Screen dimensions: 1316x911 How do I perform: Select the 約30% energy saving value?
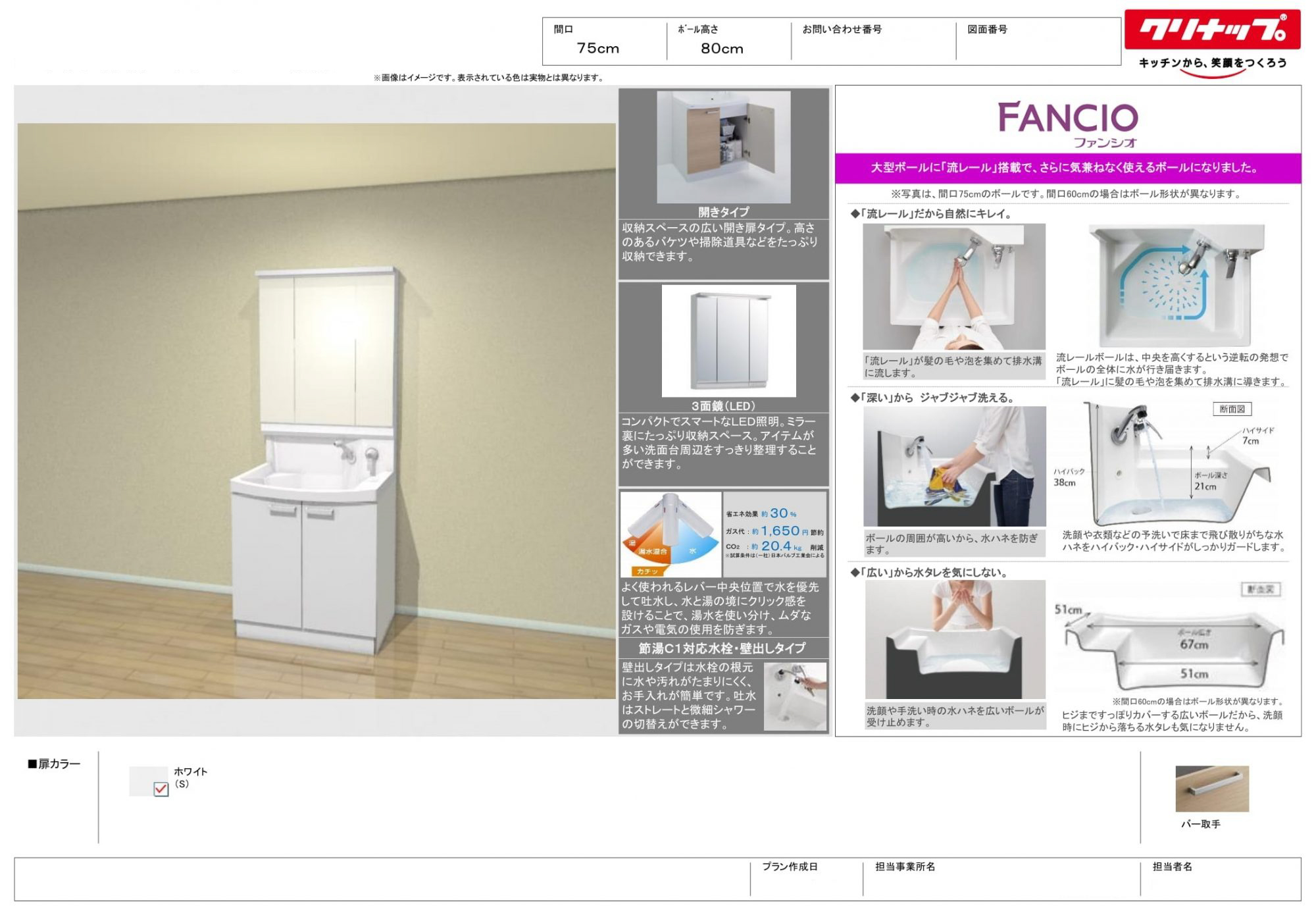[779, 513]
